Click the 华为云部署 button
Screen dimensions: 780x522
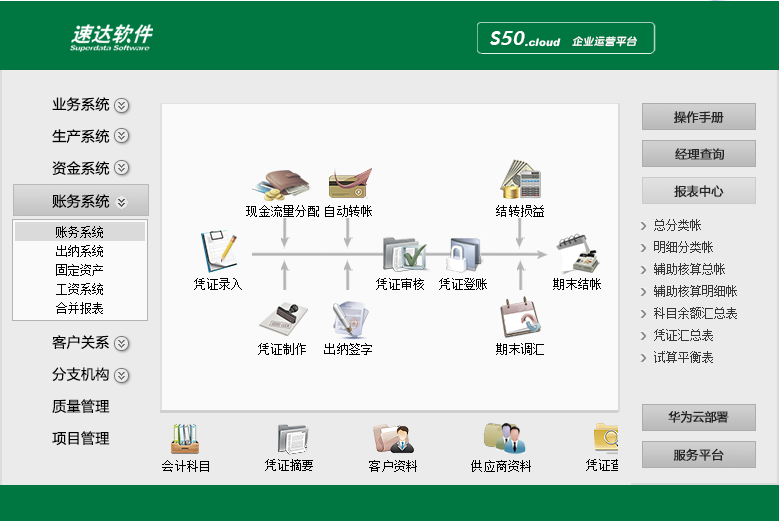point(698,417)
